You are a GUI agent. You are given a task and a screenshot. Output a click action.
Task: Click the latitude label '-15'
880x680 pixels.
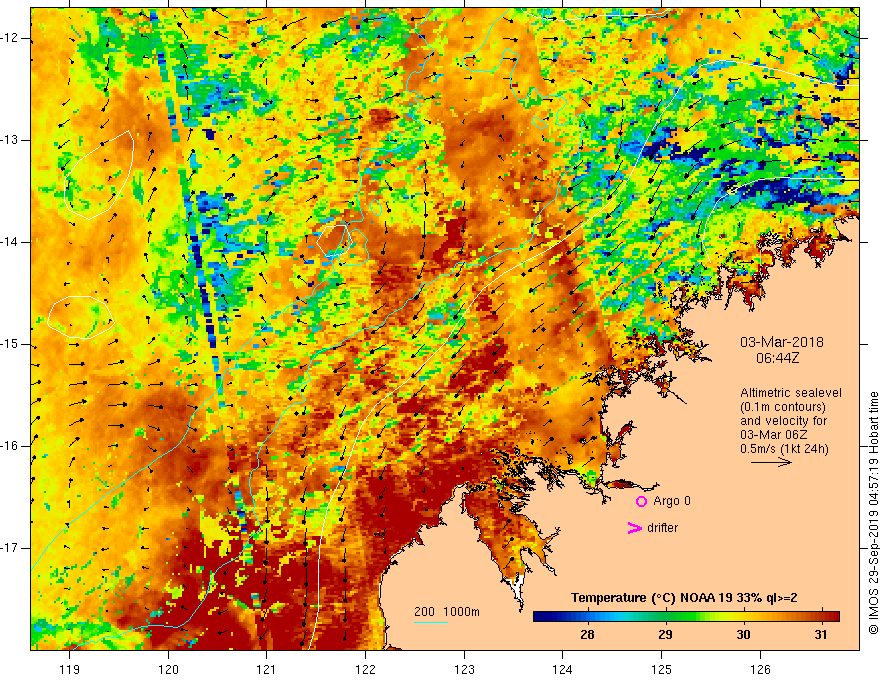(x=10, y=344)
